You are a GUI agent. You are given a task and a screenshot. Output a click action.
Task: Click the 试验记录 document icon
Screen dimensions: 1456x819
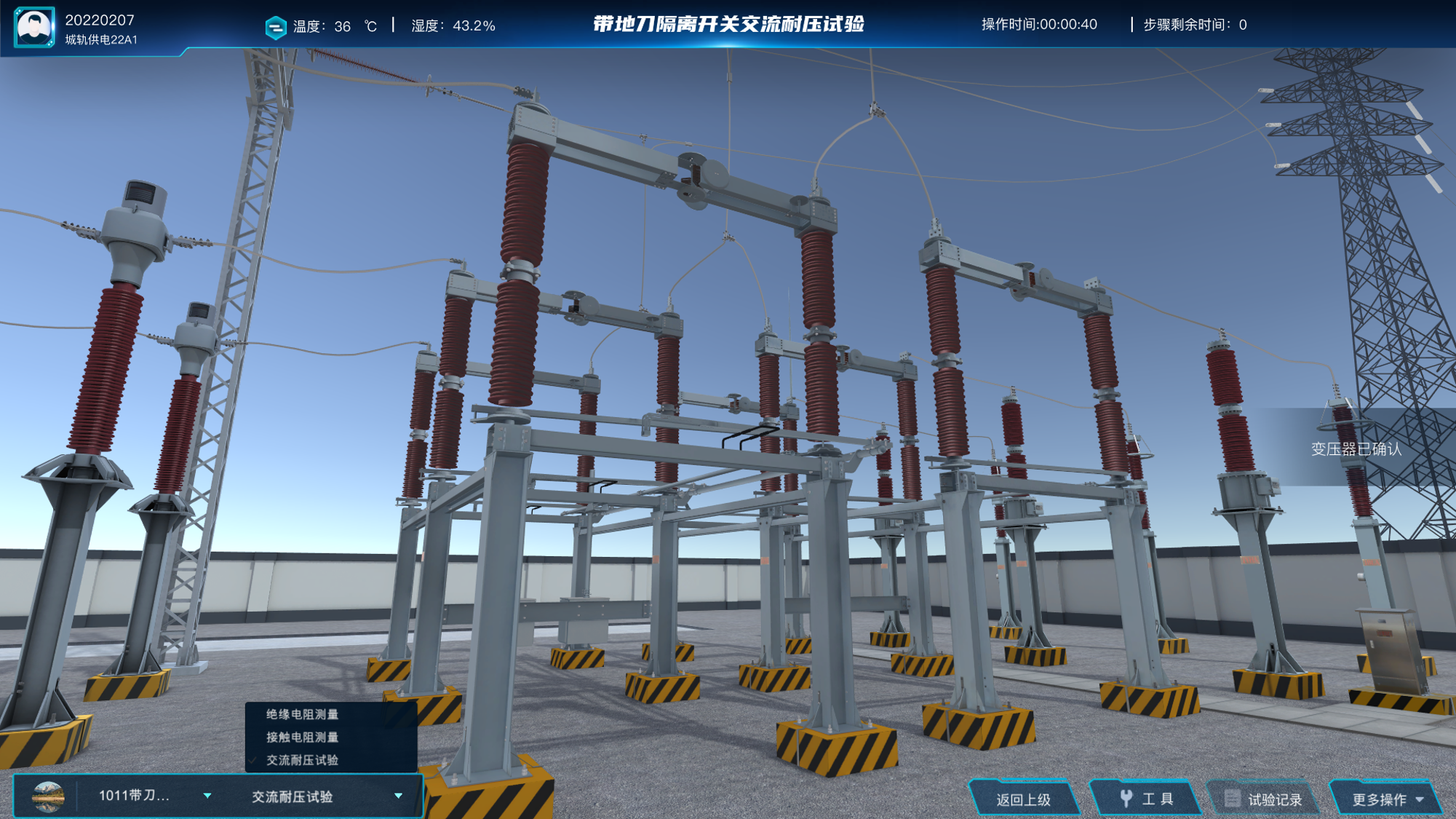(x=1231, y=799)
